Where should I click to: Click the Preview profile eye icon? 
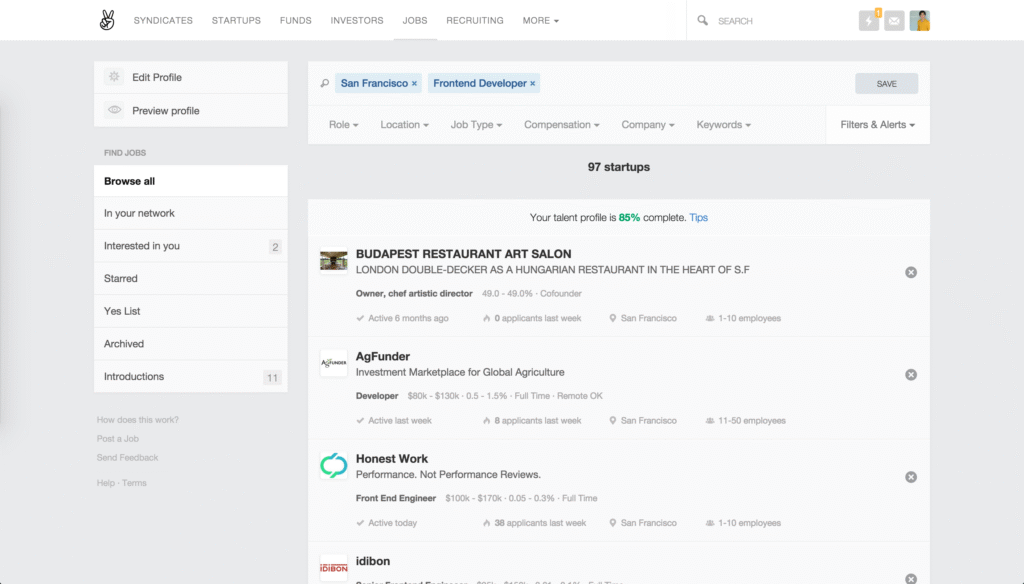click(113, 110)
